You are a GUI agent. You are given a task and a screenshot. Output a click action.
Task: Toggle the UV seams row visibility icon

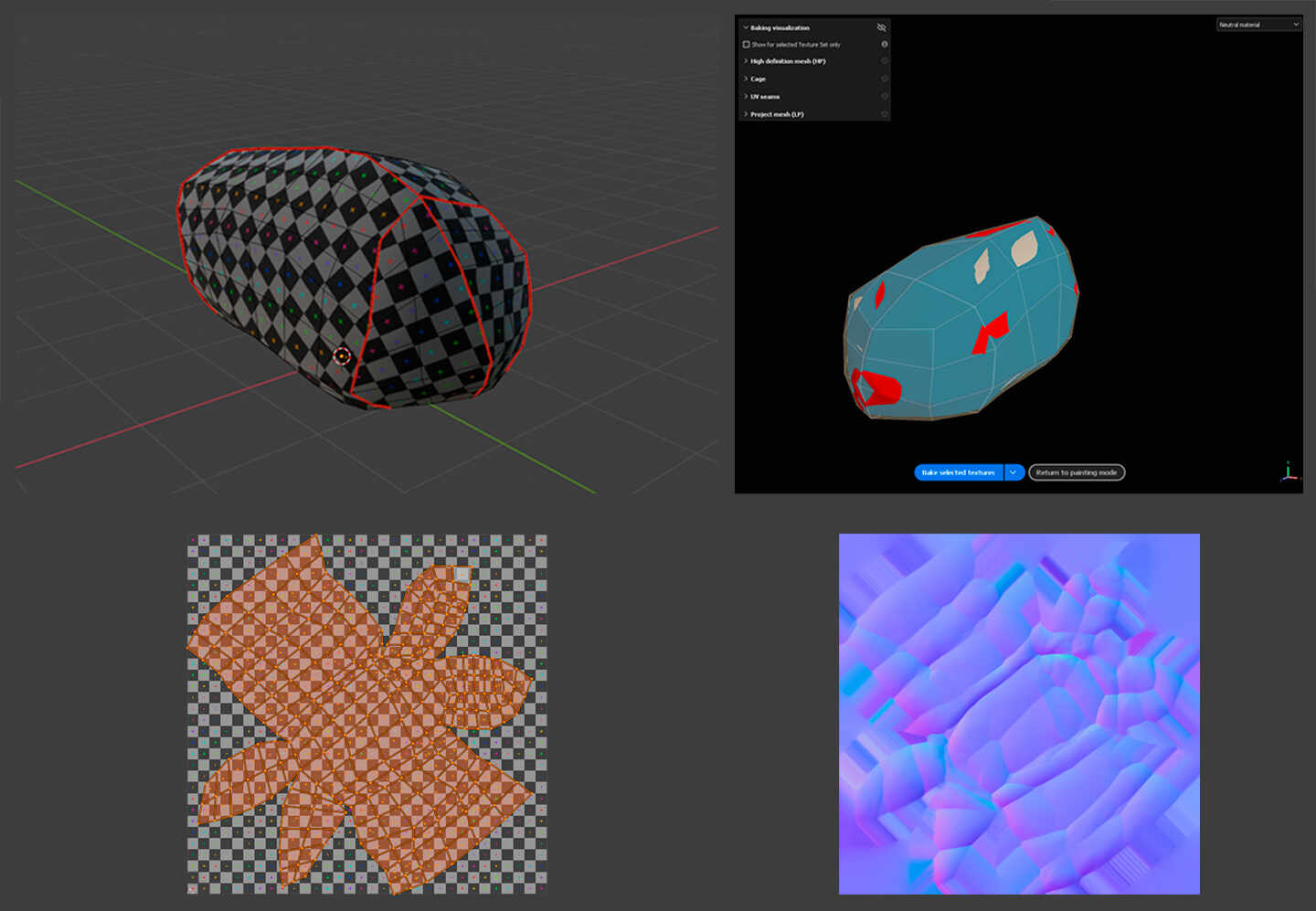[884, 96]
